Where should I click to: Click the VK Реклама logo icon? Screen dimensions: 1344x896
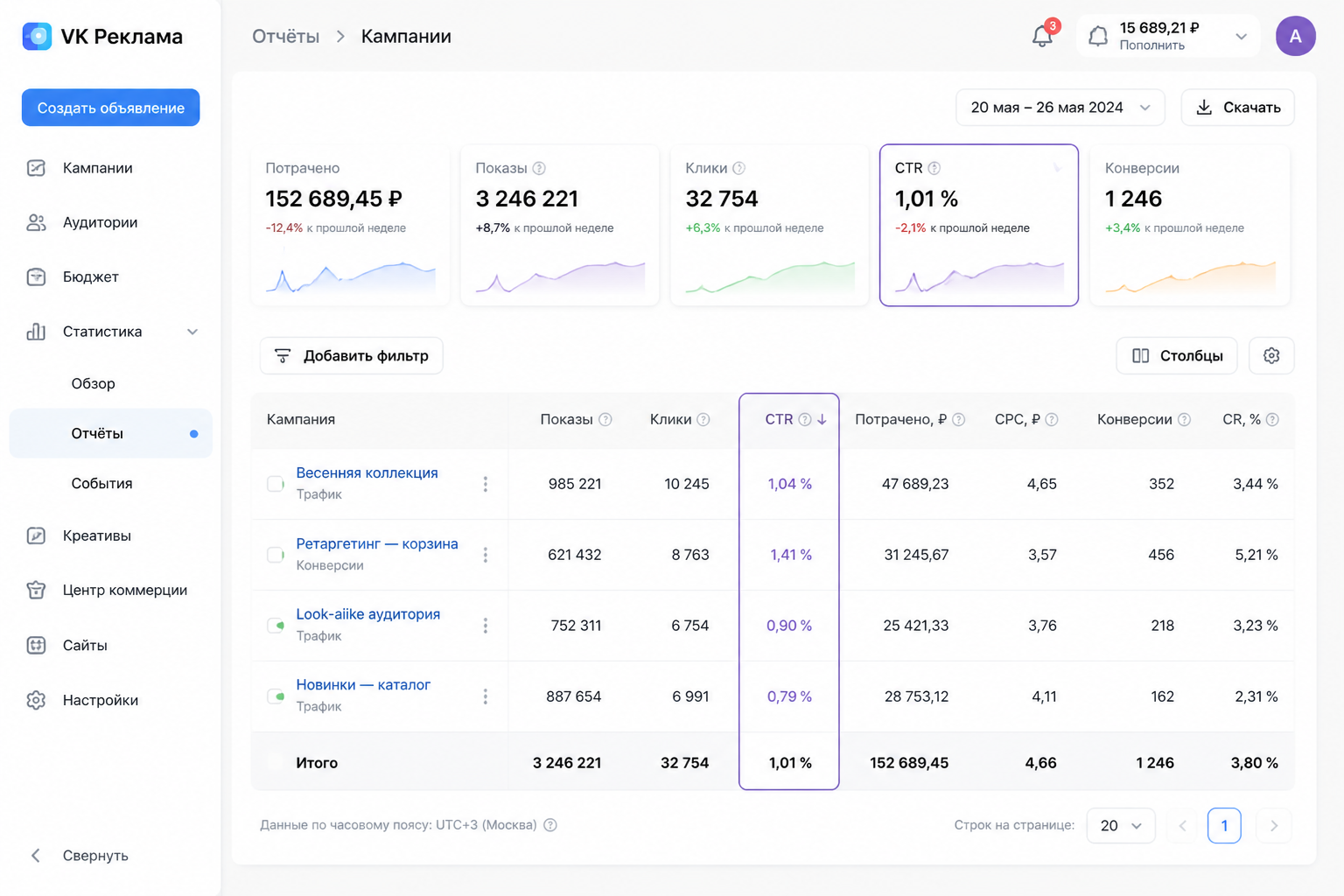point(37,36)
